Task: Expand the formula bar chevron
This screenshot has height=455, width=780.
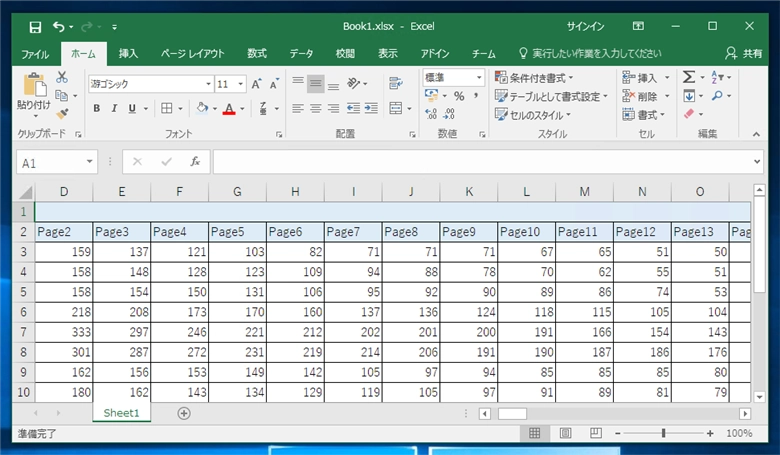Action: point(757,162)
